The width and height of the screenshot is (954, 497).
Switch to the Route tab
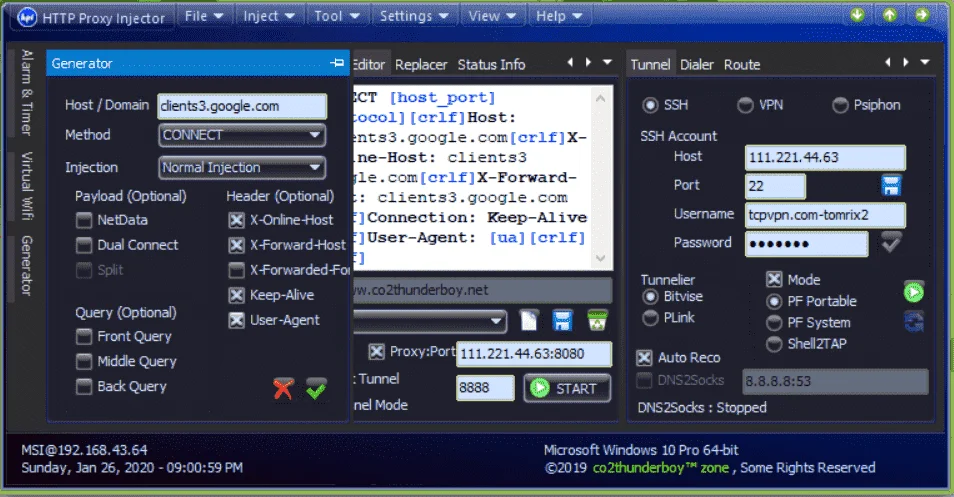point(742,64)
